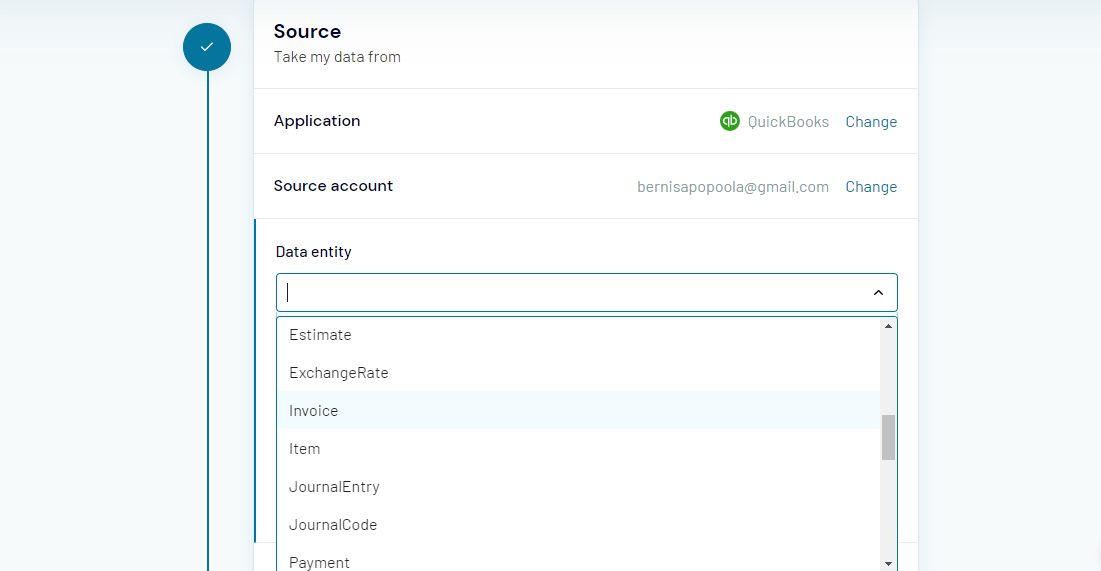The height and width of the screenshot is (571, 1101).
Task: Click the blue checkmark step circle
Action: 206,47
